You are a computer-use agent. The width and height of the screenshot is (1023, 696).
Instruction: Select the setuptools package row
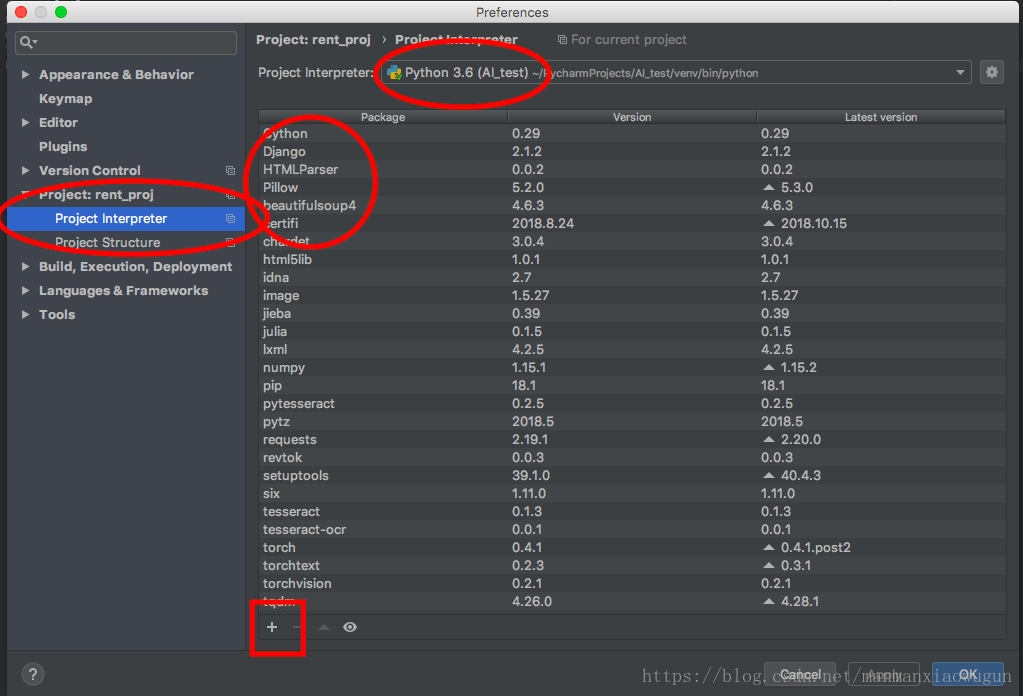pyautogui.click(x=632, y=476)
